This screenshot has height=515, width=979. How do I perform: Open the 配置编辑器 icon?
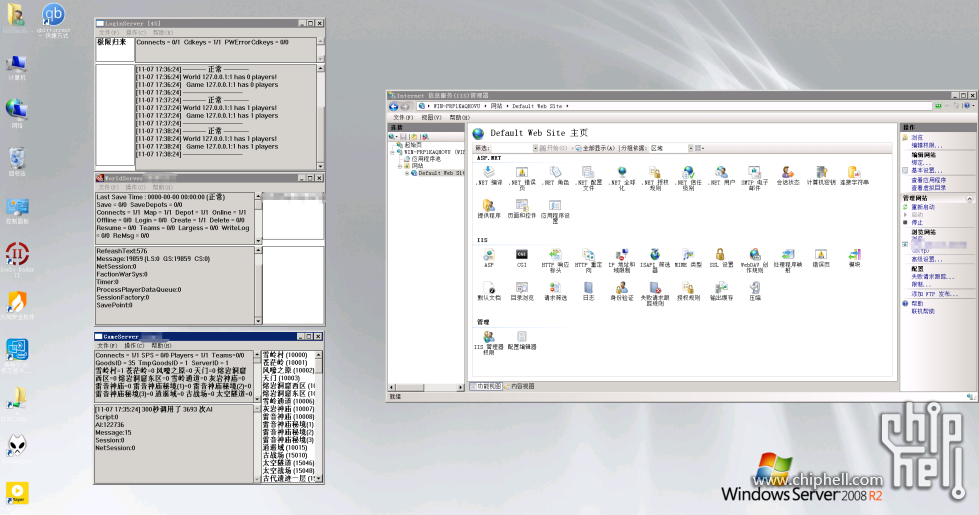pos(522,338)
